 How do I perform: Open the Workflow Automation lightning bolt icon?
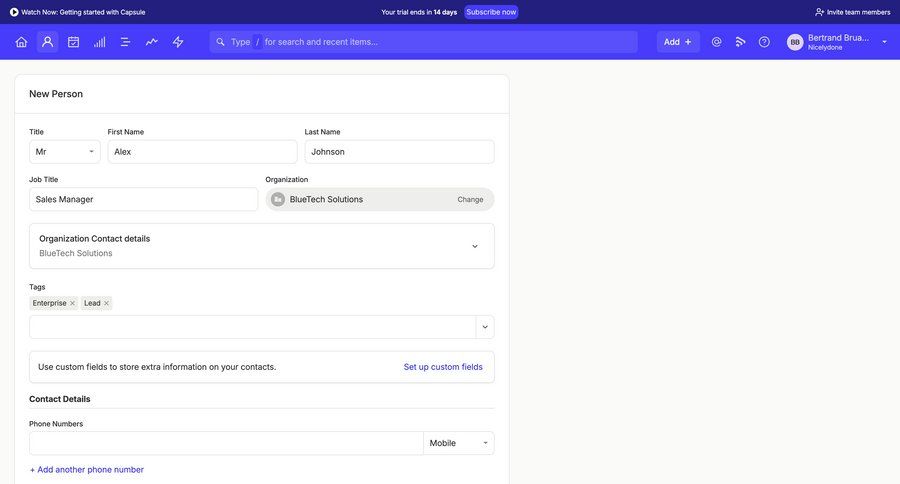pyautogui.click(x=178, y=42)
